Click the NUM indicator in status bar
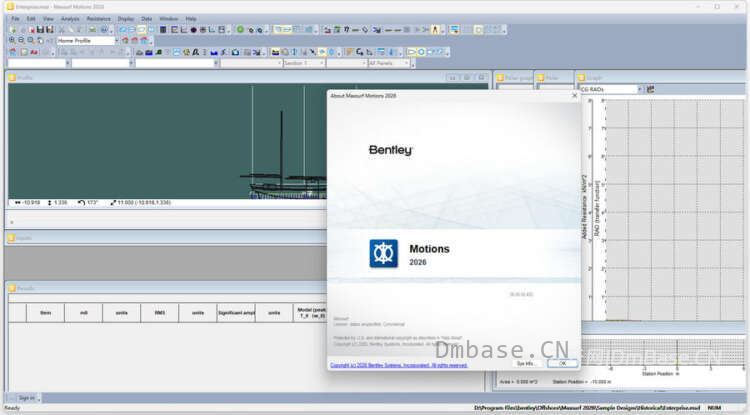Viewport: 750px width, 415px height. tap(714, 408)
